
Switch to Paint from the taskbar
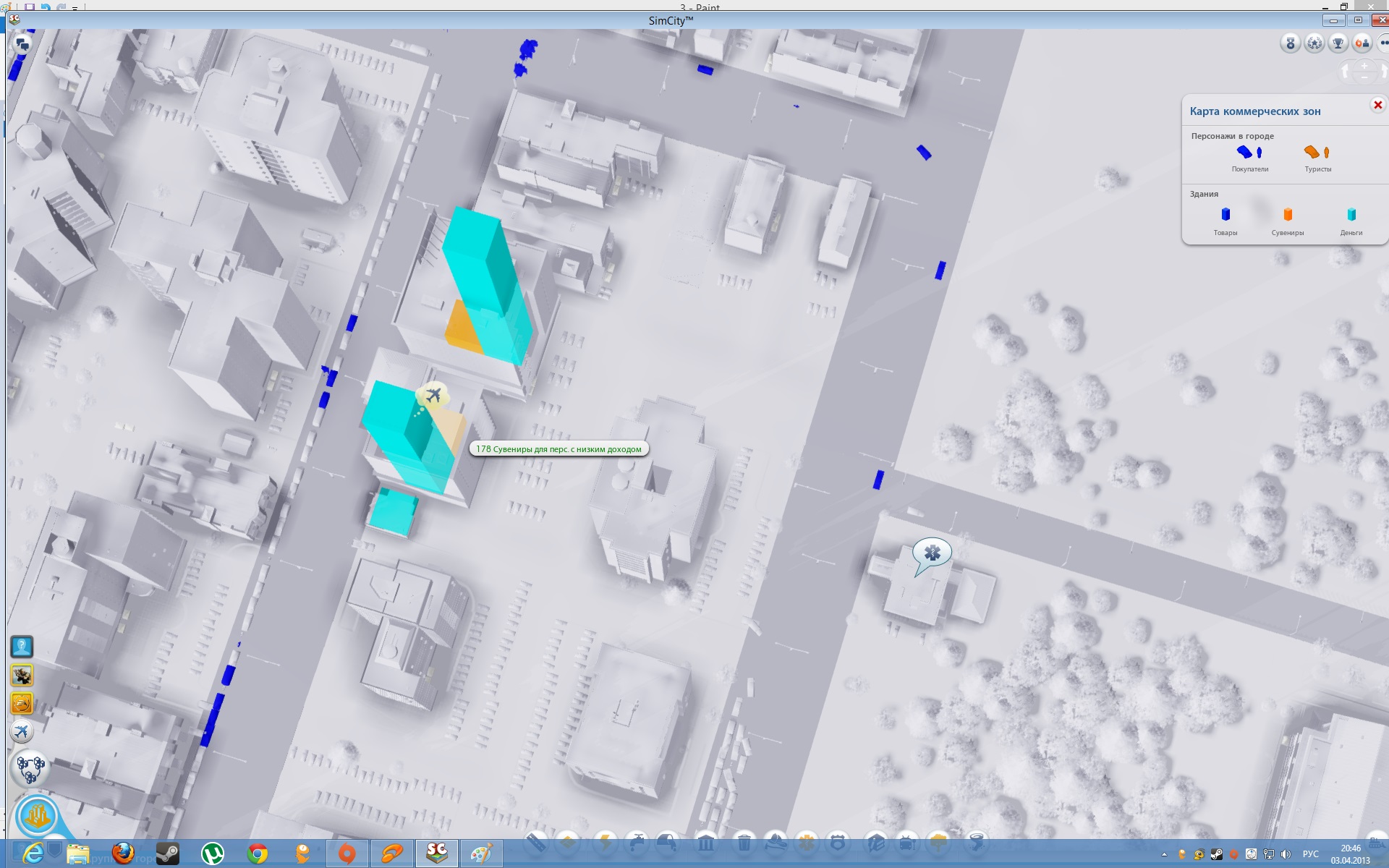coord(482,854)
